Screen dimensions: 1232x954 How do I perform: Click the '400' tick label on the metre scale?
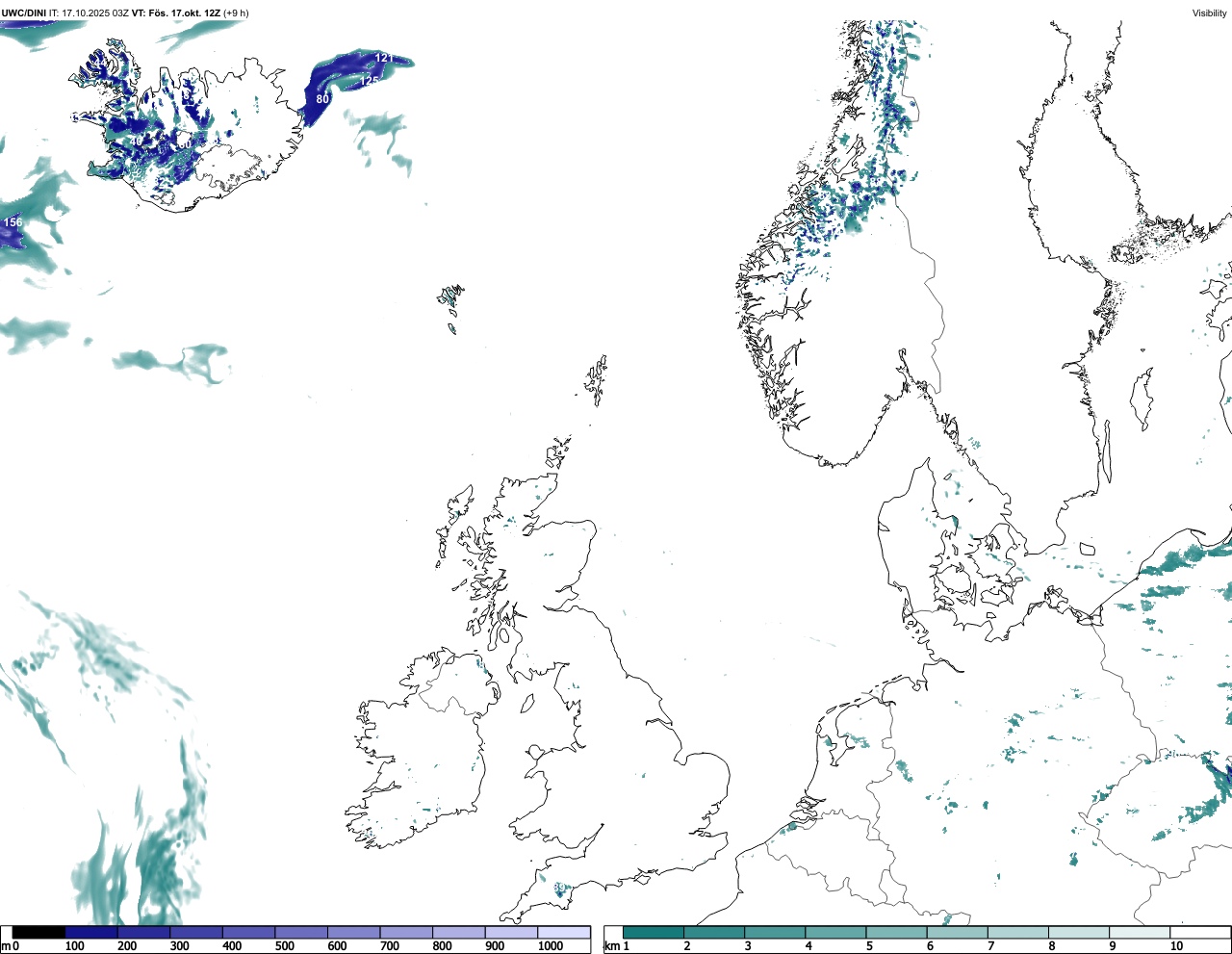click(232, 946)
